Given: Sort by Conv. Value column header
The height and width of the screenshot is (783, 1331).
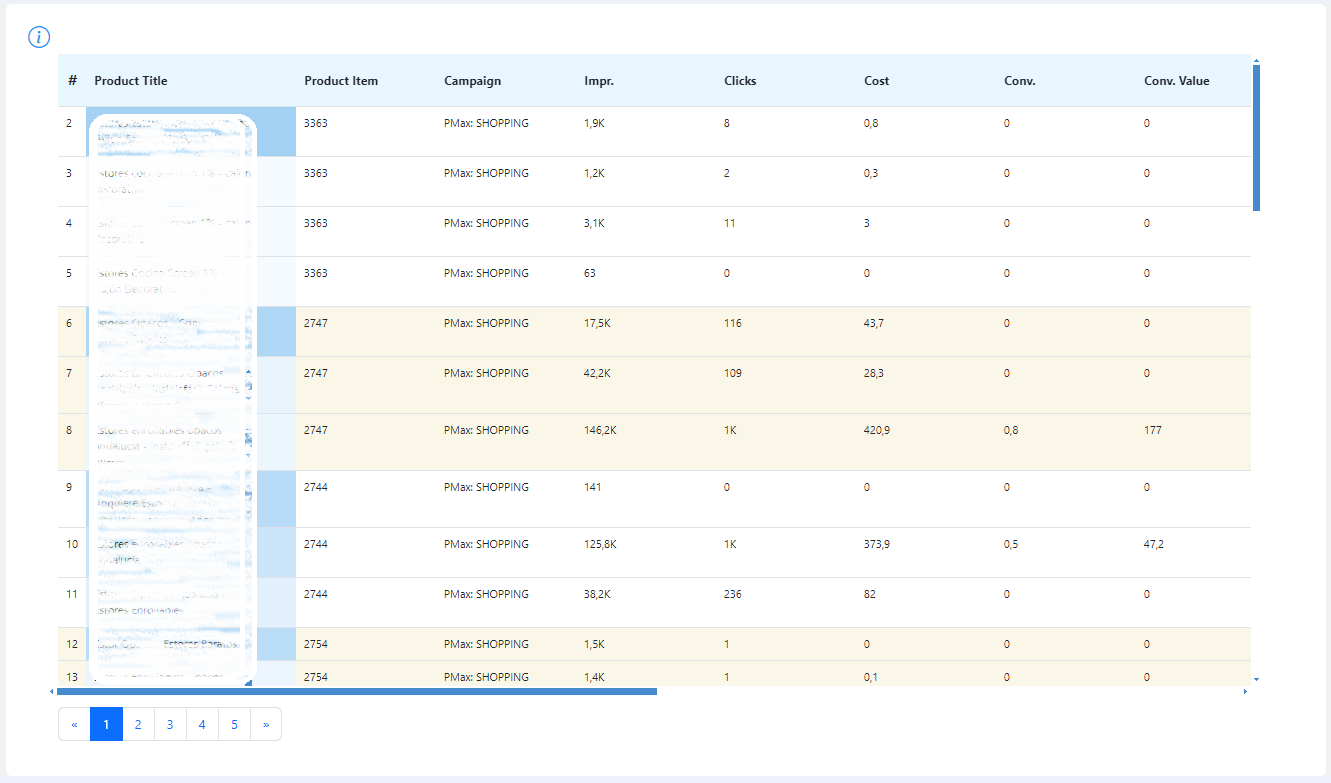Looking at the screenshot, I should [x=1176, y=81].
